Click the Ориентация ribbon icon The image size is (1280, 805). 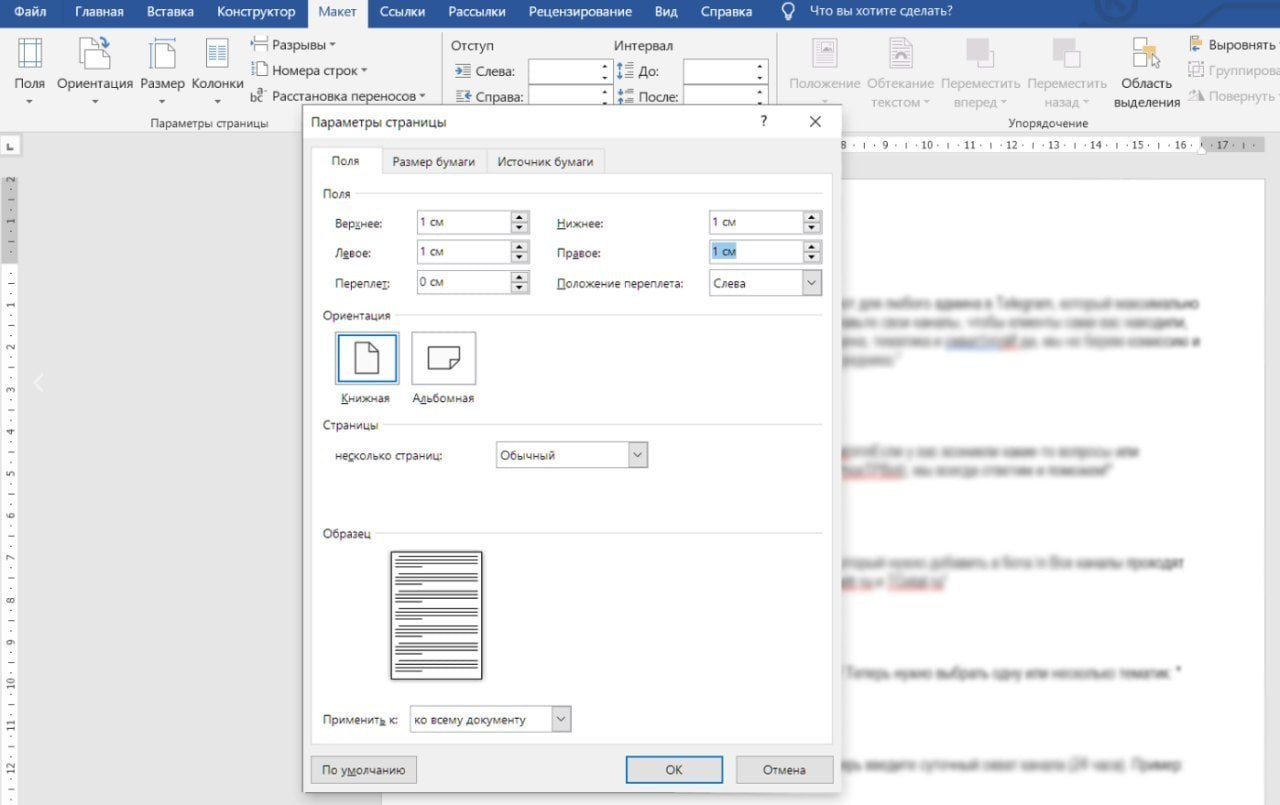tap(95, 58)
